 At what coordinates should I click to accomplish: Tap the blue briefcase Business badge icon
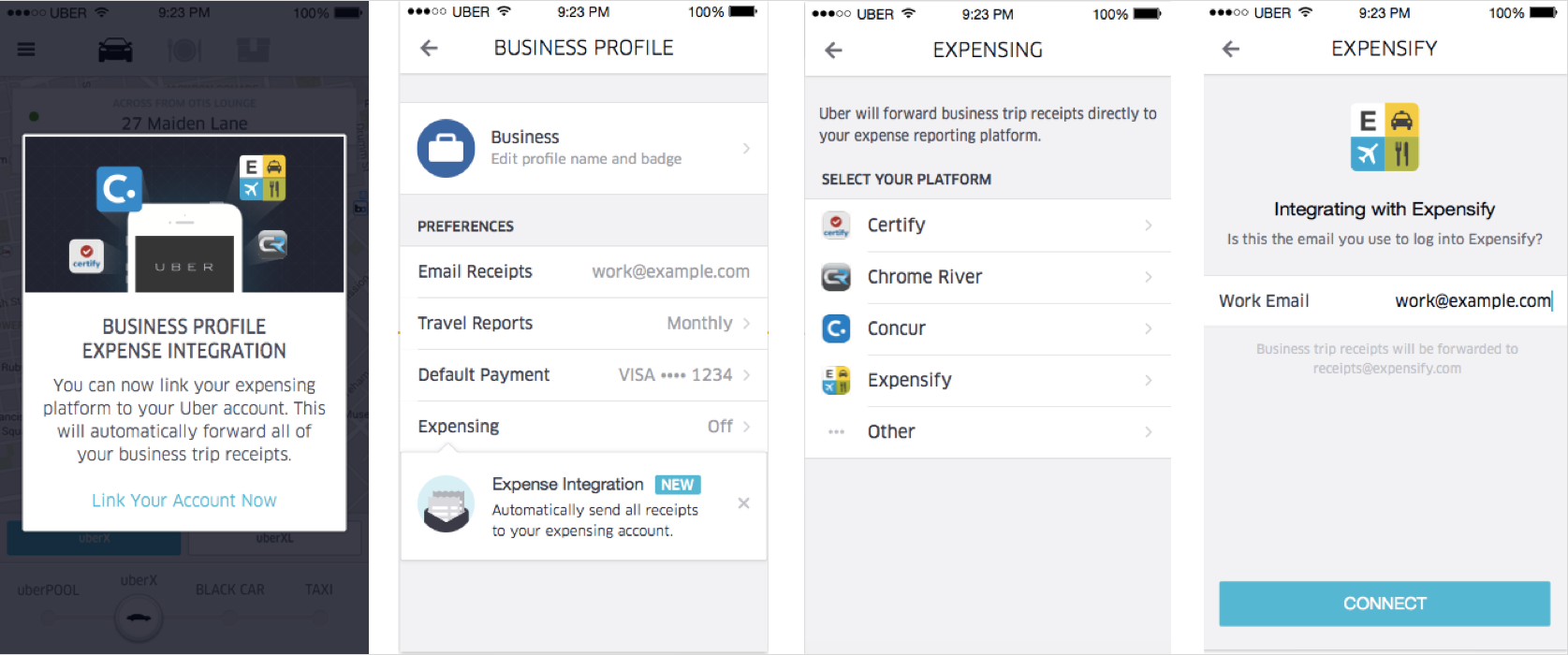coord(446,148)
